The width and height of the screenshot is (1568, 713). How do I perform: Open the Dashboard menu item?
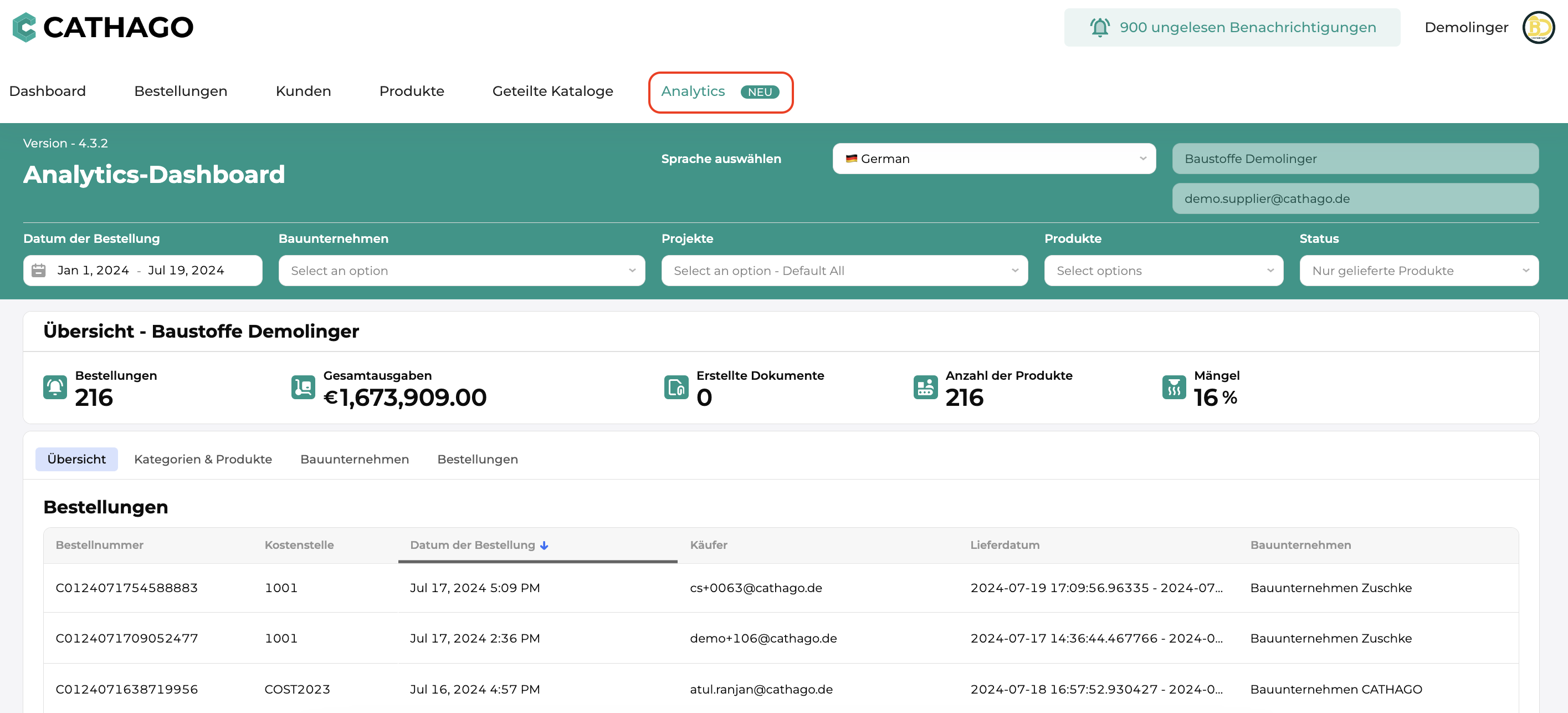click(48, 91)
